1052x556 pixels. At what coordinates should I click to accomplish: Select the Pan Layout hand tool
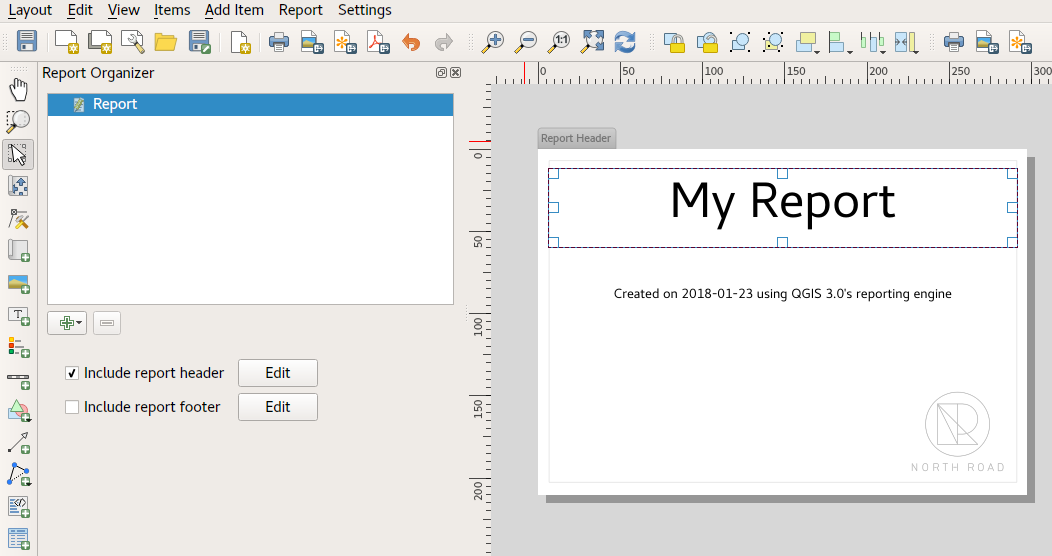(x=18, y=91)
